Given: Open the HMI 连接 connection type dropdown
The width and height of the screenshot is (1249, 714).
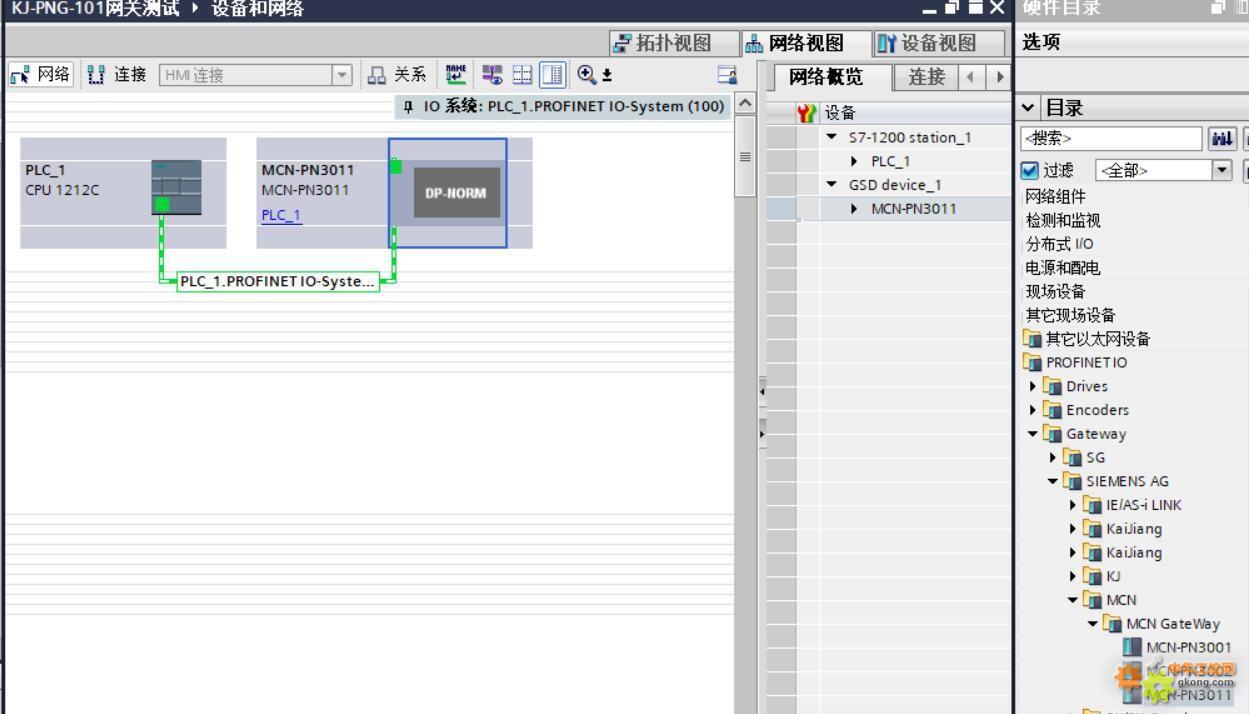Looking at the screenshot, I should click(343, 75).
